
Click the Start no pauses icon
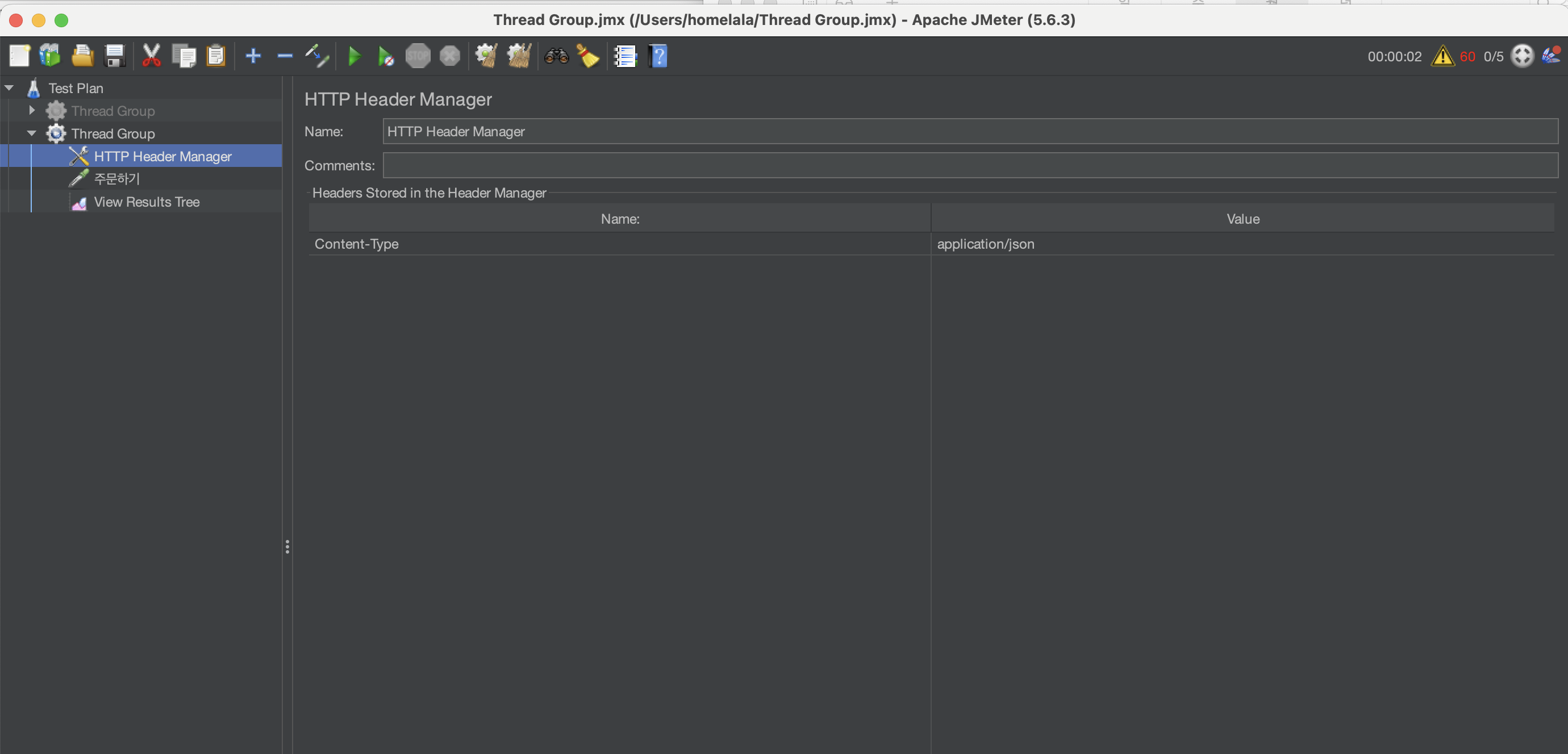click(x=386, y=57)
